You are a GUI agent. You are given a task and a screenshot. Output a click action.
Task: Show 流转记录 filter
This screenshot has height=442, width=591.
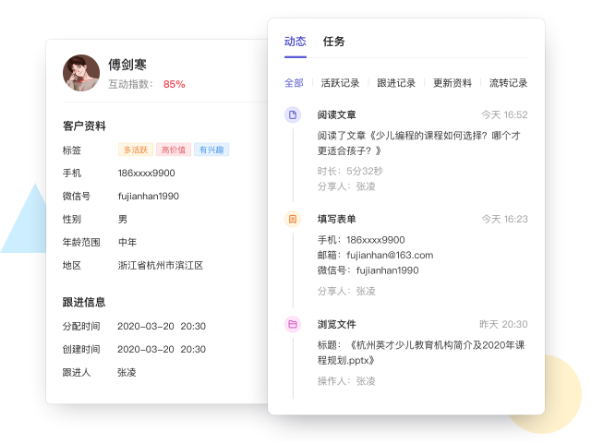tap(508, 83)
